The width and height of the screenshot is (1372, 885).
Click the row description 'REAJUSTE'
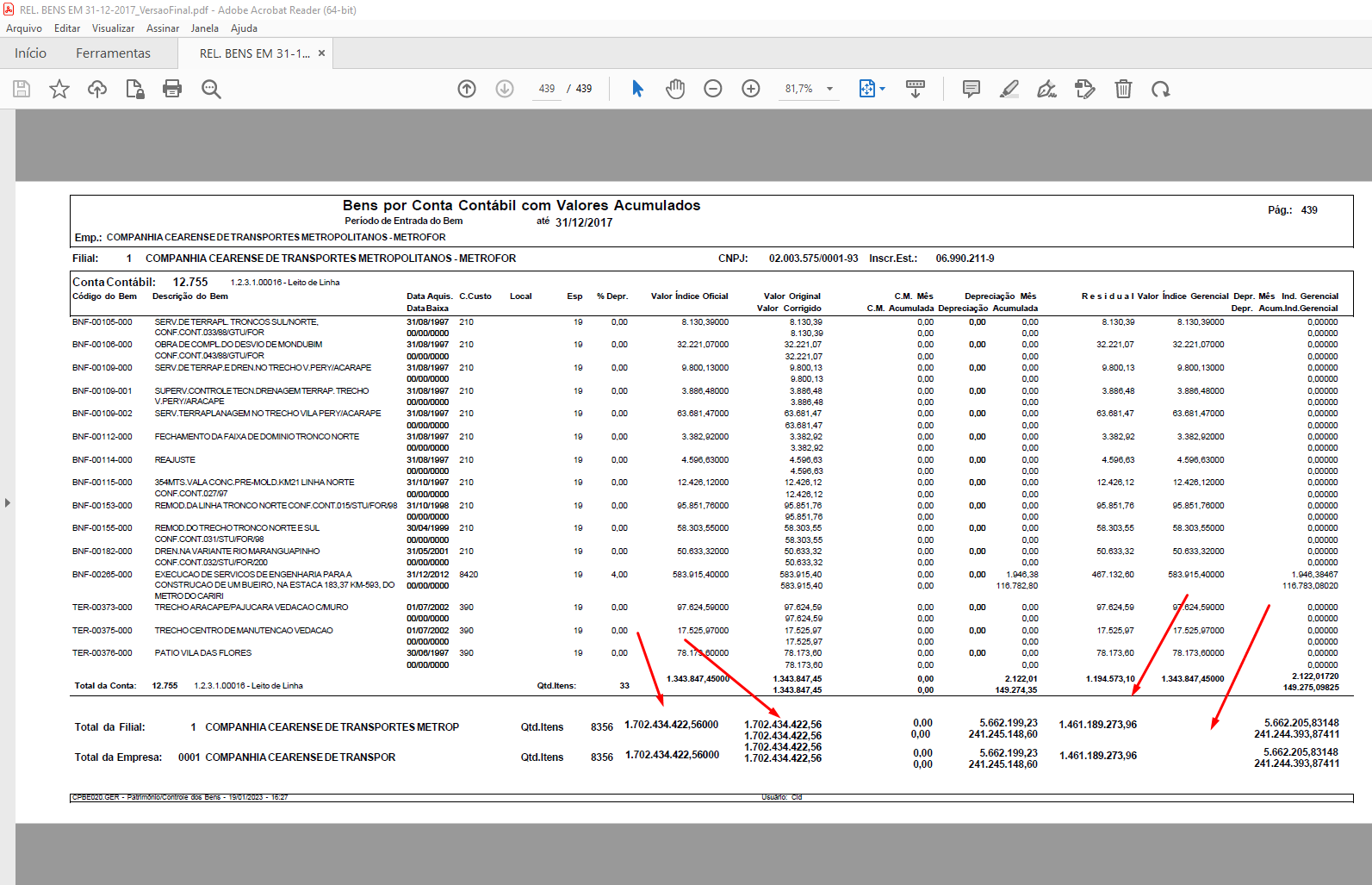[x=175, y=460]
